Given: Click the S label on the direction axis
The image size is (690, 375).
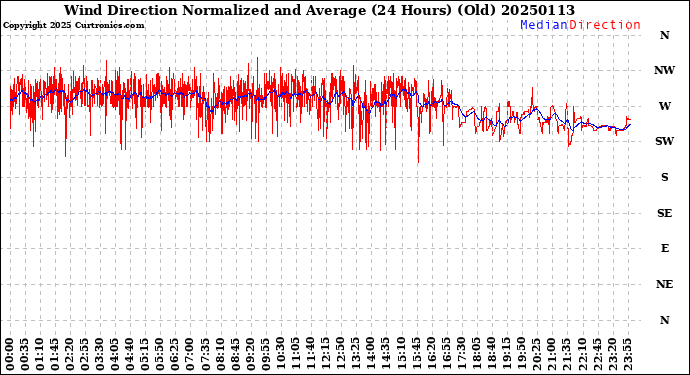Looking at the screenshot, I should [x=664, y=177].
